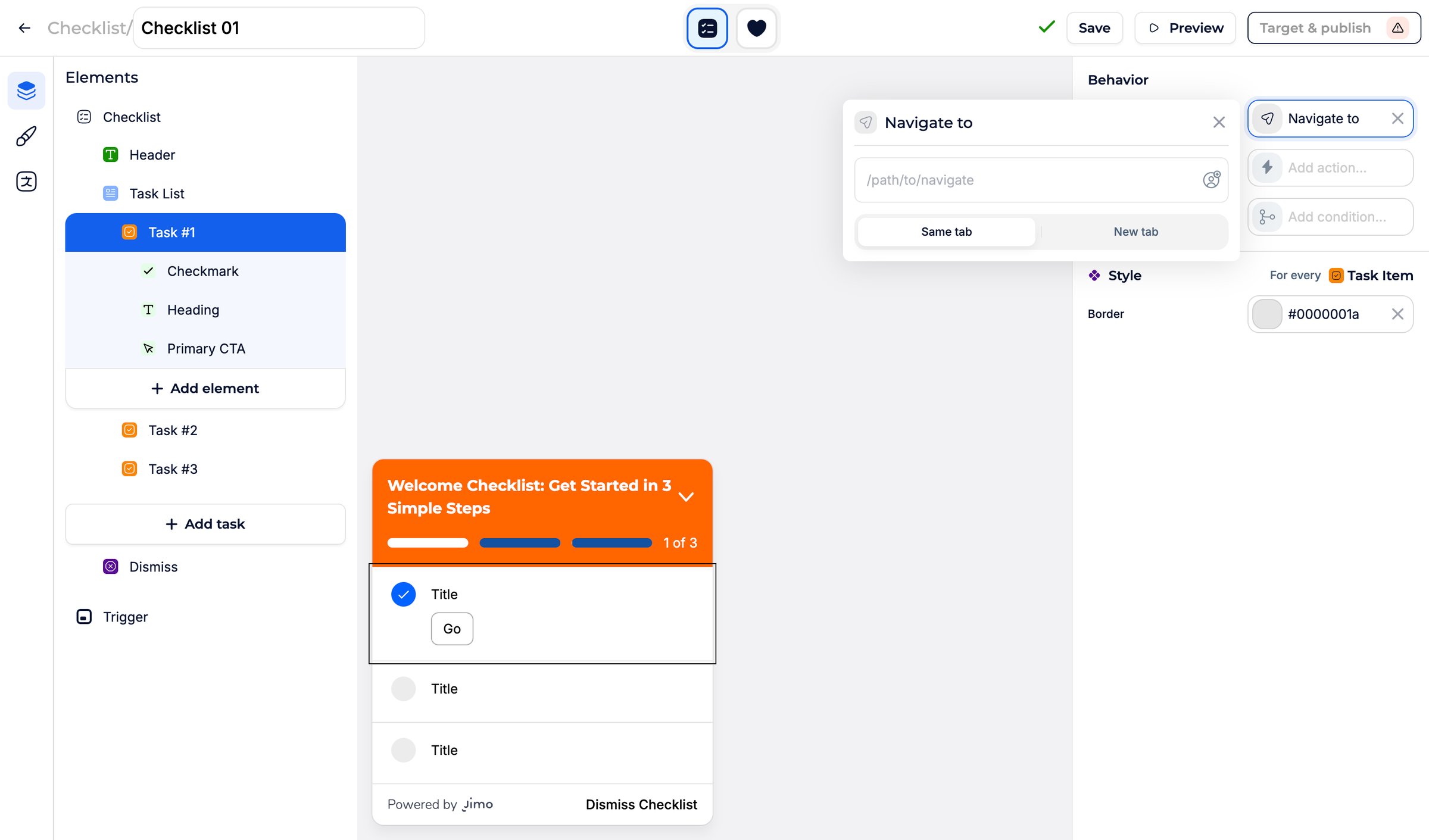Click the publish warning triangle icon

click(1397, 28)
